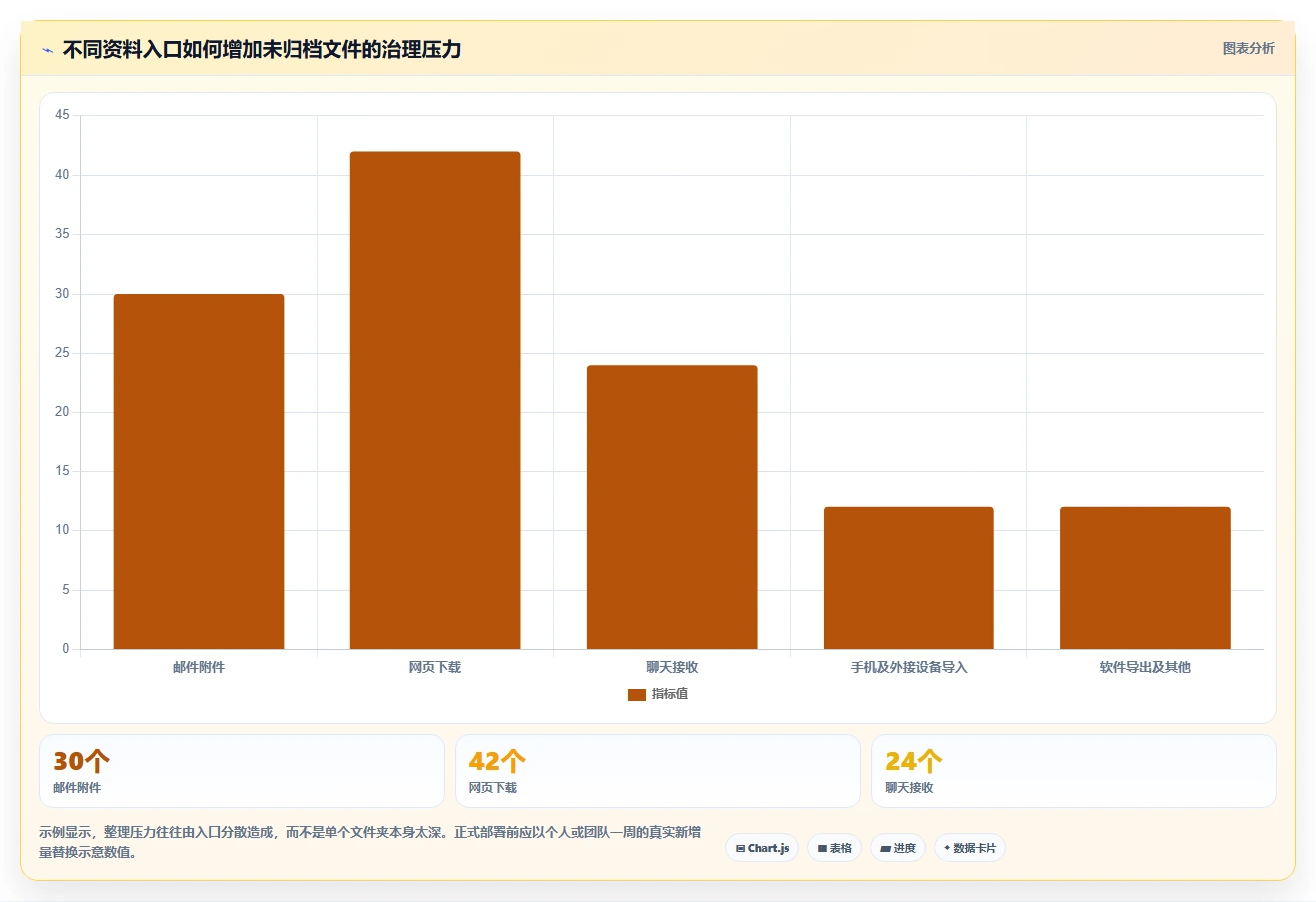The image size is (1316, 902).
Task: Click the 手机及外接设备导入 bar
Action: coord(909,578)
